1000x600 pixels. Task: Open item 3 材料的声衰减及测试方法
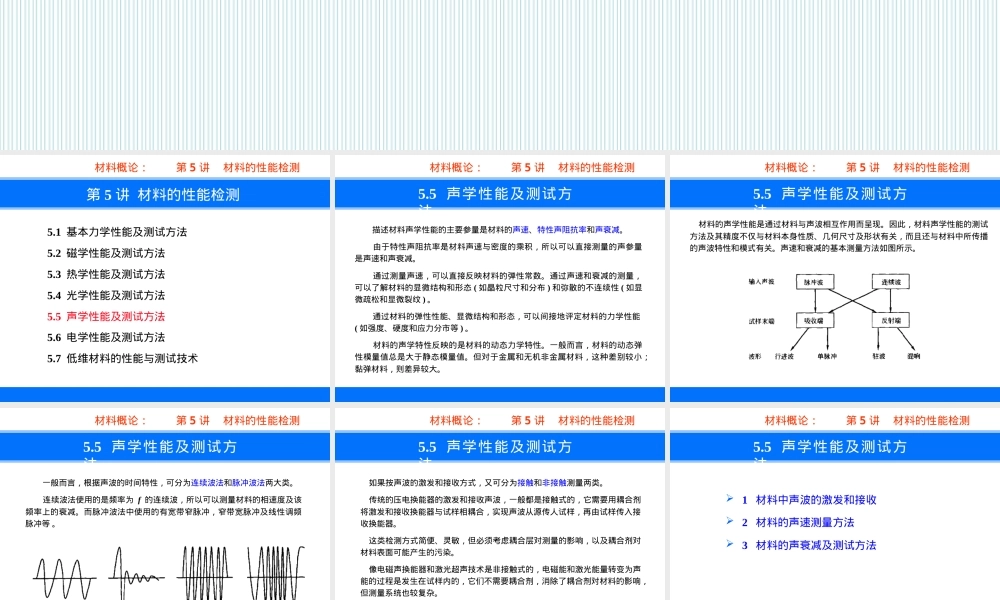[809, 545]
